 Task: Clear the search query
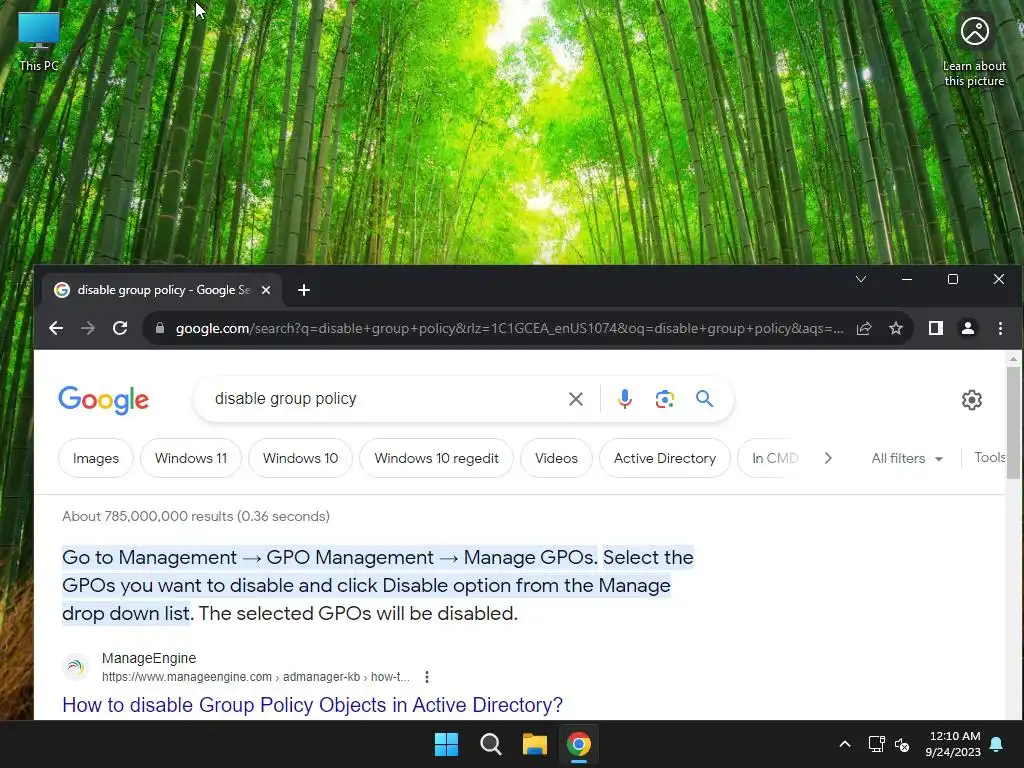(x=575, y=399)
